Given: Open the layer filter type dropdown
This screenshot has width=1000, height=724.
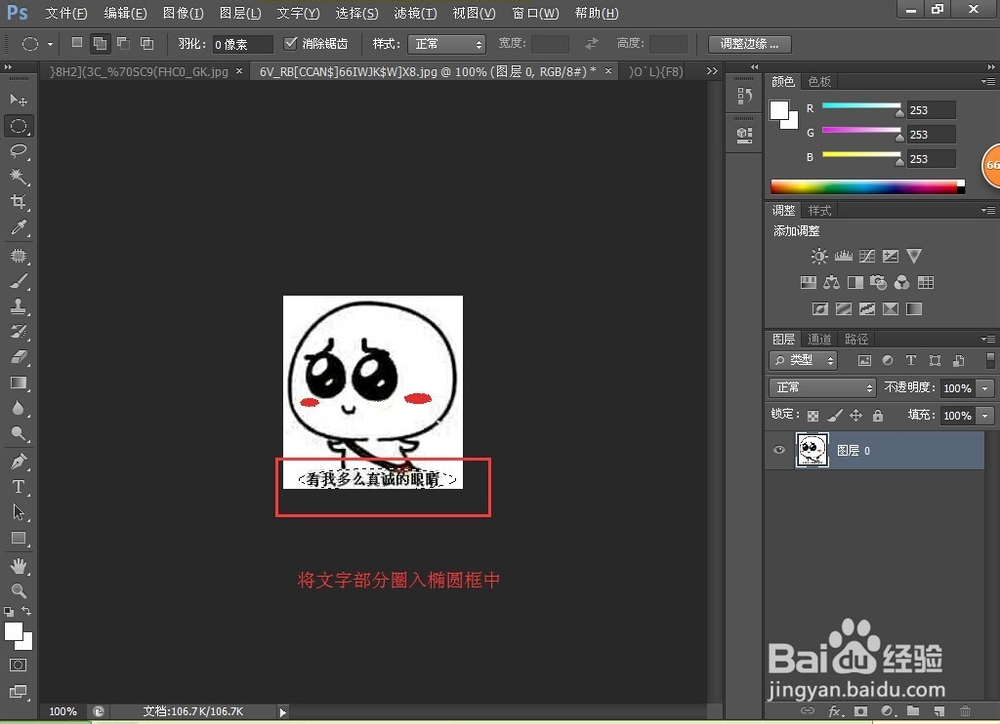Looking at the screenshot, I should (x=803, y=361).
